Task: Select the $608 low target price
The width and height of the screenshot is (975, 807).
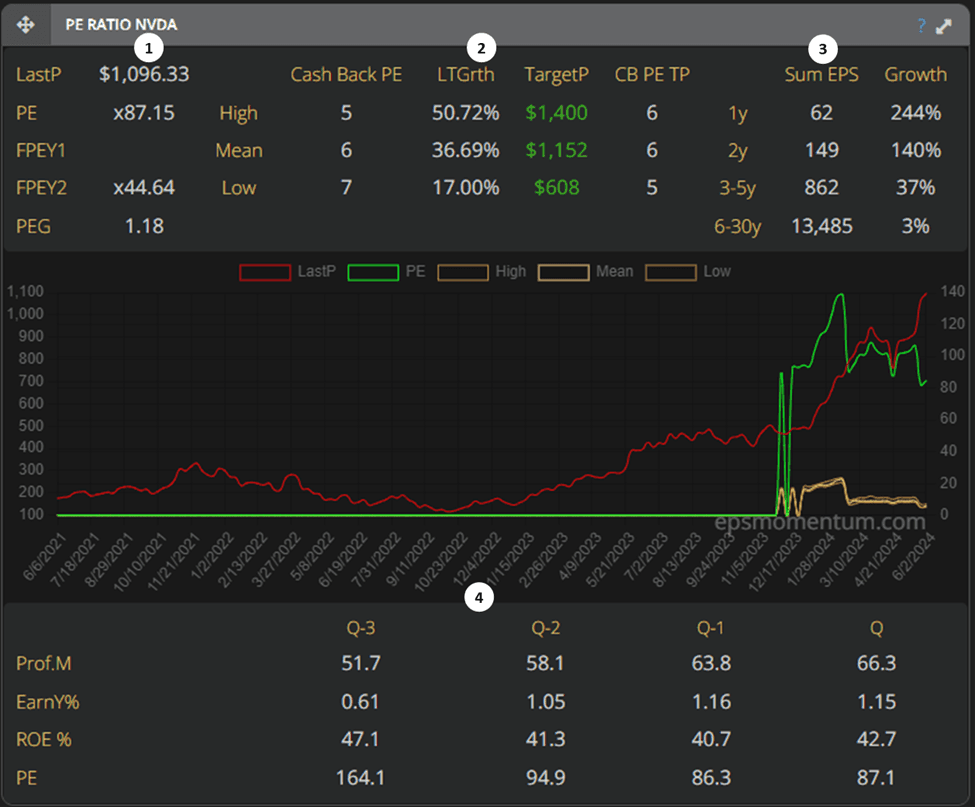Action: tap(557, 188)
